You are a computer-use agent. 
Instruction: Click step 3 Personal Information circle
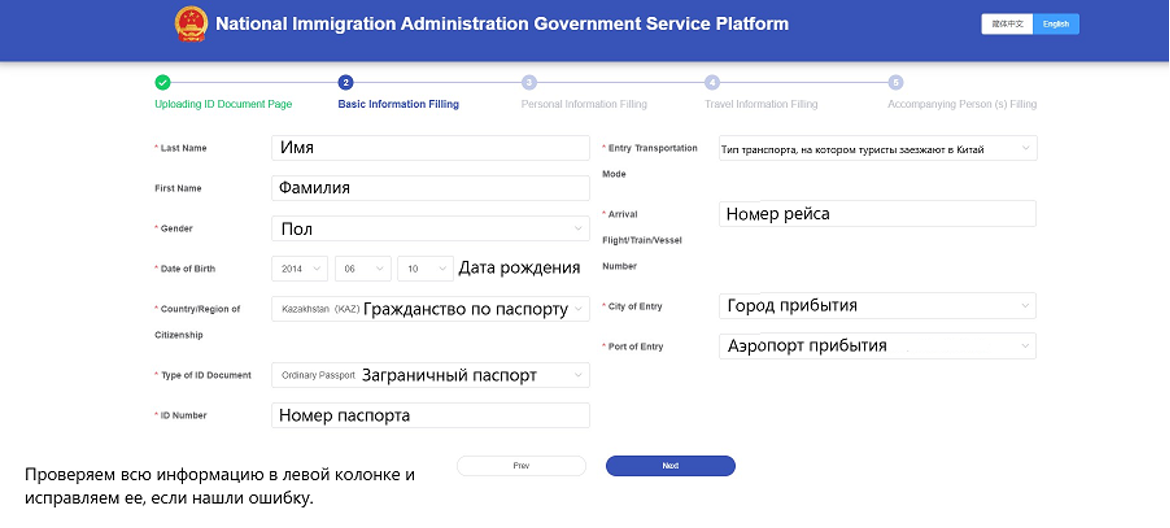(529, 82)
